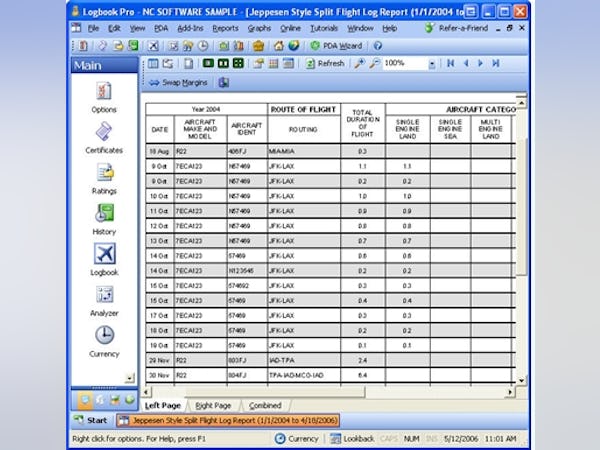This screenshot has width=600, height=450.
Task: Click the Start button
Action: [x=90, y=420]
